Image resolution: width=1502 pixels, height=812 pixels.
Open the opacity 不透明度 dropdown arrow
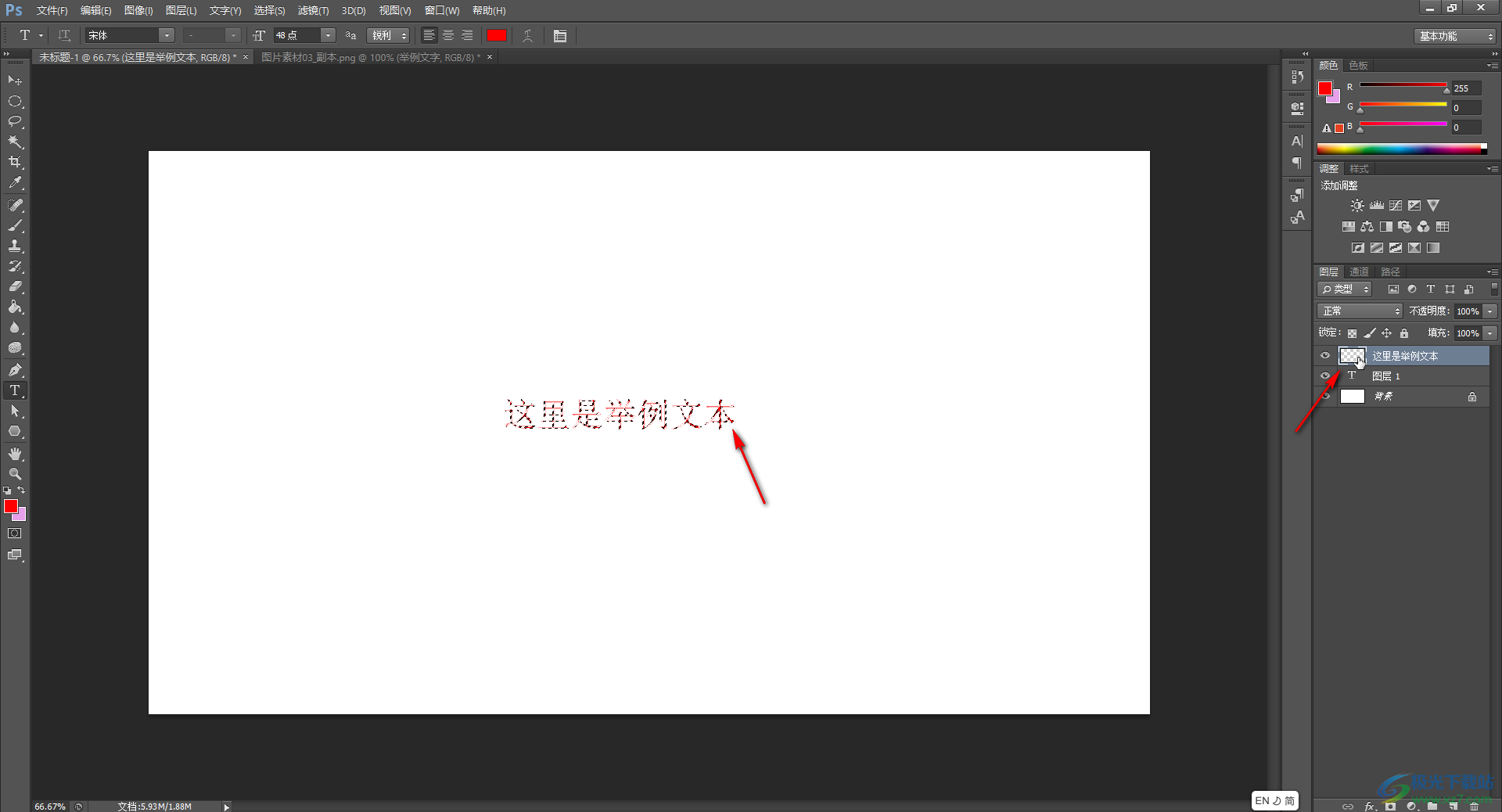click(x=1490, y=311)
